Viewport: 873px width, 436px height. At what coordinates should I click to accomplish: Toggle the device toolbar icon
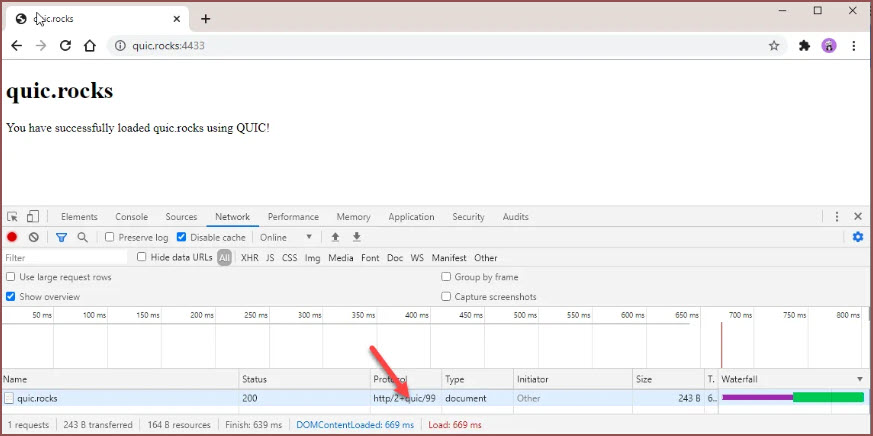[x=33, y=217]
